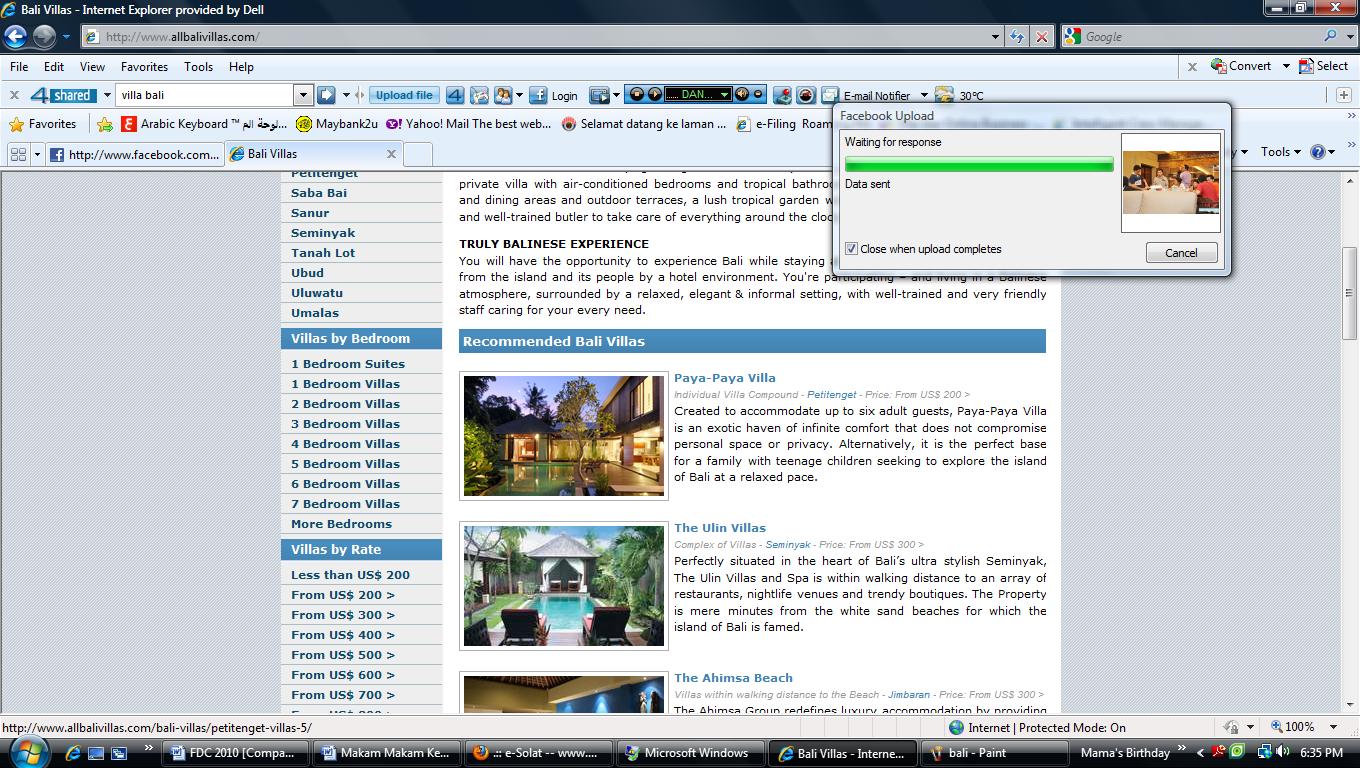Click the 4shared search go arrow

point(326,95)
